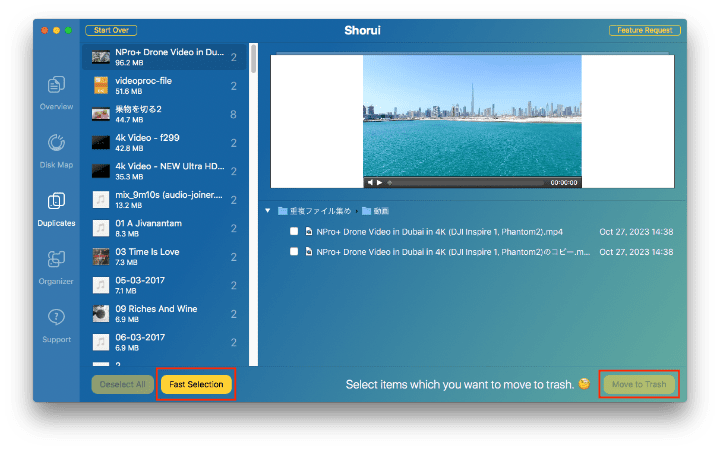The width and height of the screenshot is (720, 449).
Task: Click the 00:00:00 video time display
Action: [563, 183]
